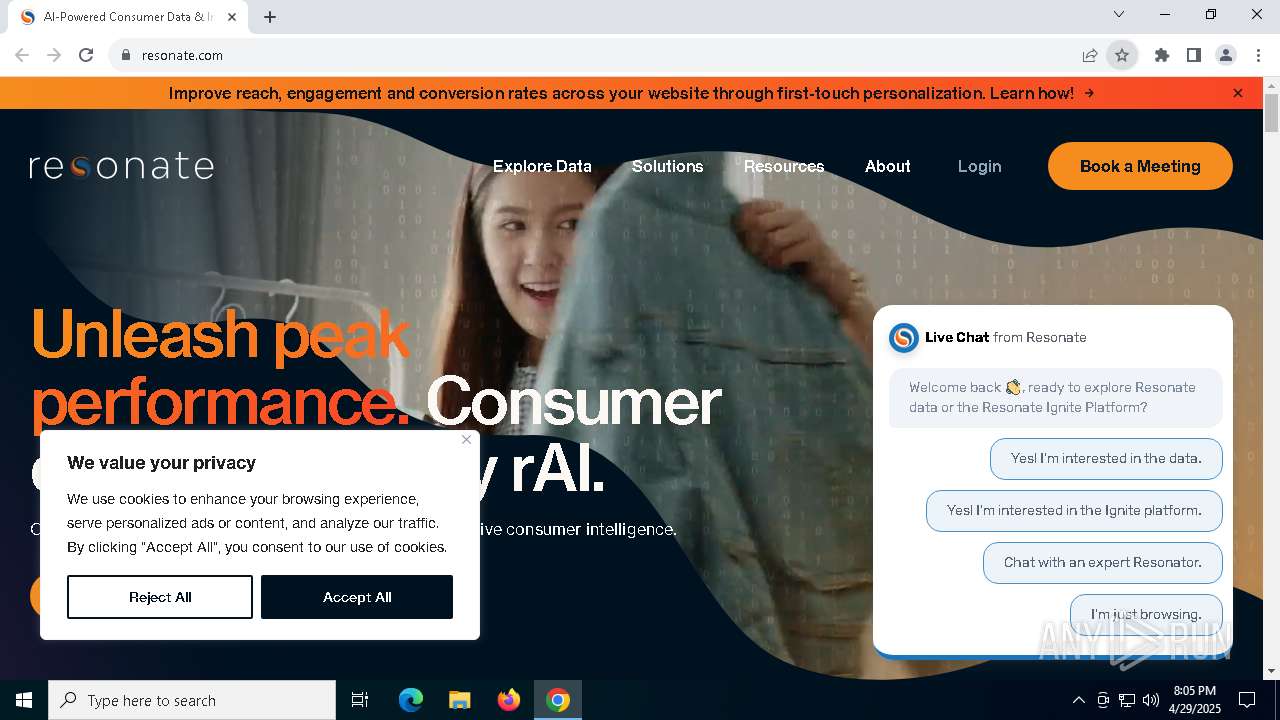Image resolution: width=1280 pixels, height=720 pixels.
Task: Reload the page in Chrome
Action: (x=86, y=55)
